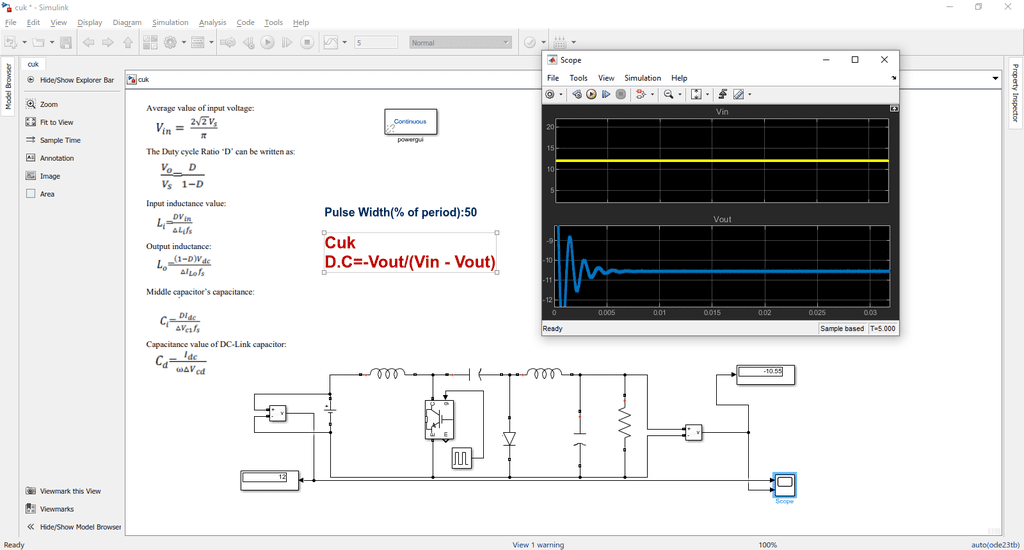Click Fit to View in palette

49,122
